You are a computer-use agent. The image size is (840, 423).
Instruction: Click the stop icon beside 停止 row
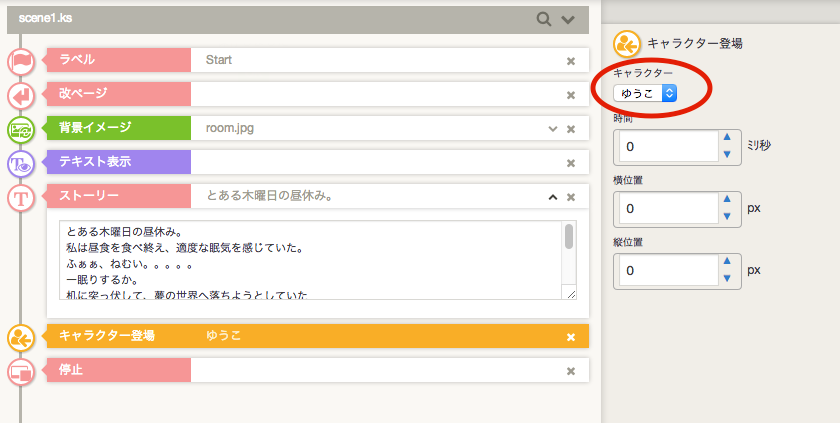(x=21, y=371)
